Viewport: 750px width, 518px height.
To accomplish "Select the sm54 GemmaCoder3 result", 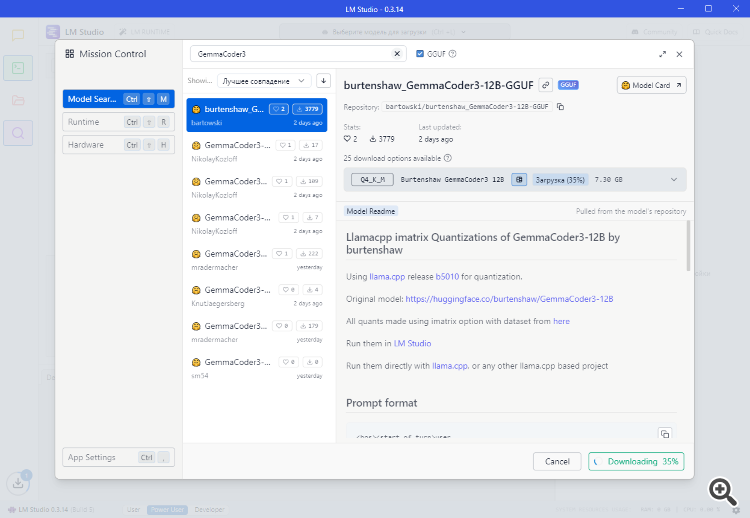I will point(257,368).
